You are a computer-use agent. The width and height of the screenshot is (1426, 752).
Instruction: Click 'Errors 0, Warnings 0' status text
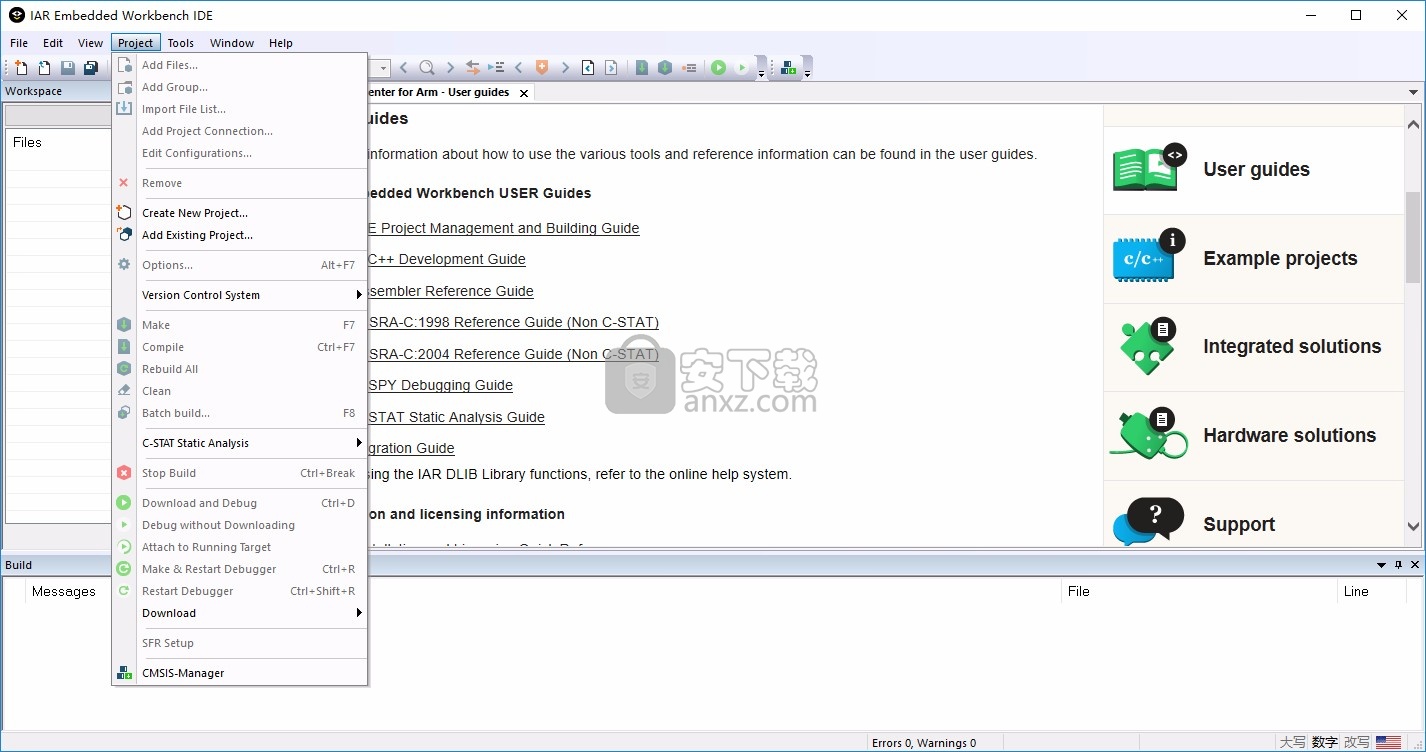924,743
